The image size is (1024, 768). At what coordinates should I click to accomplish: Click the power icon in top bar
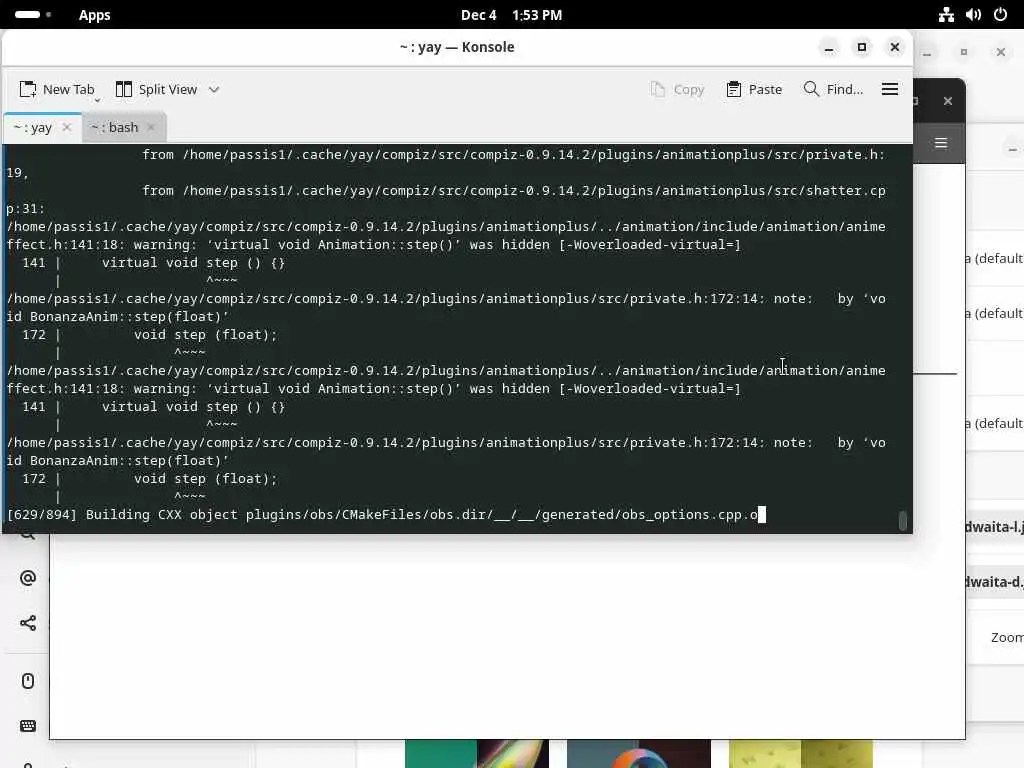pyautogui.click(x=1000, y=14)
